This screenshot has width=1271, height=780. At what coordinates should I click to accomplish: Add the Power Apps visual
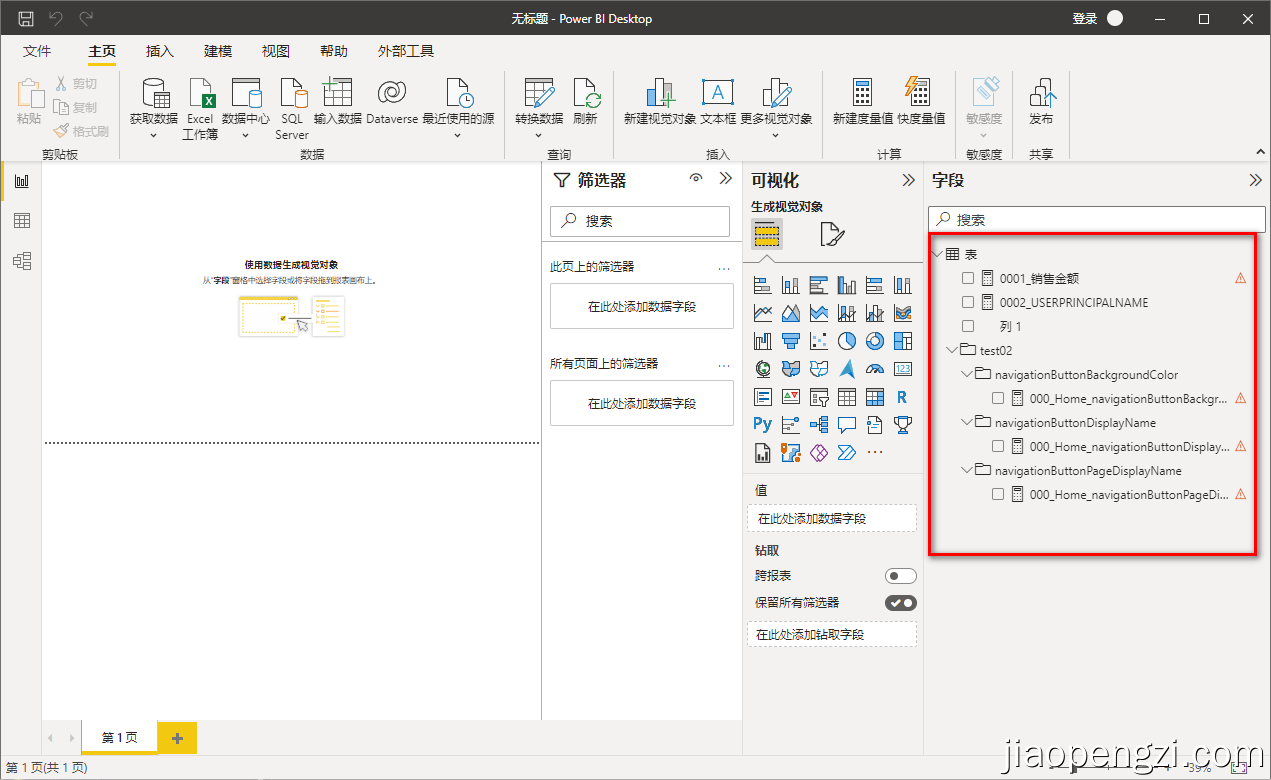pos(818,453)
